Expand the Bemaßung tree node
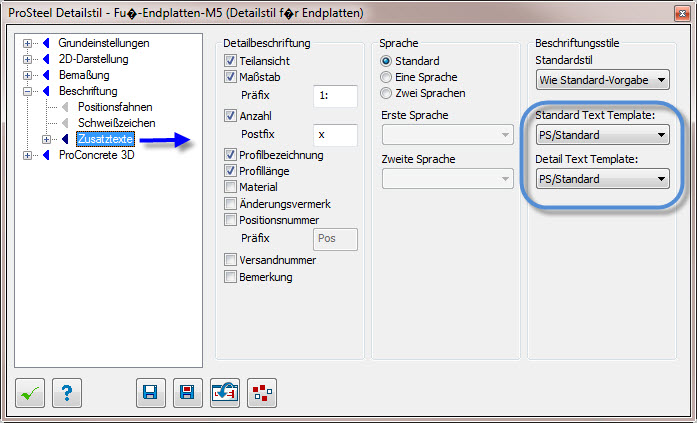 click(28, 76)
